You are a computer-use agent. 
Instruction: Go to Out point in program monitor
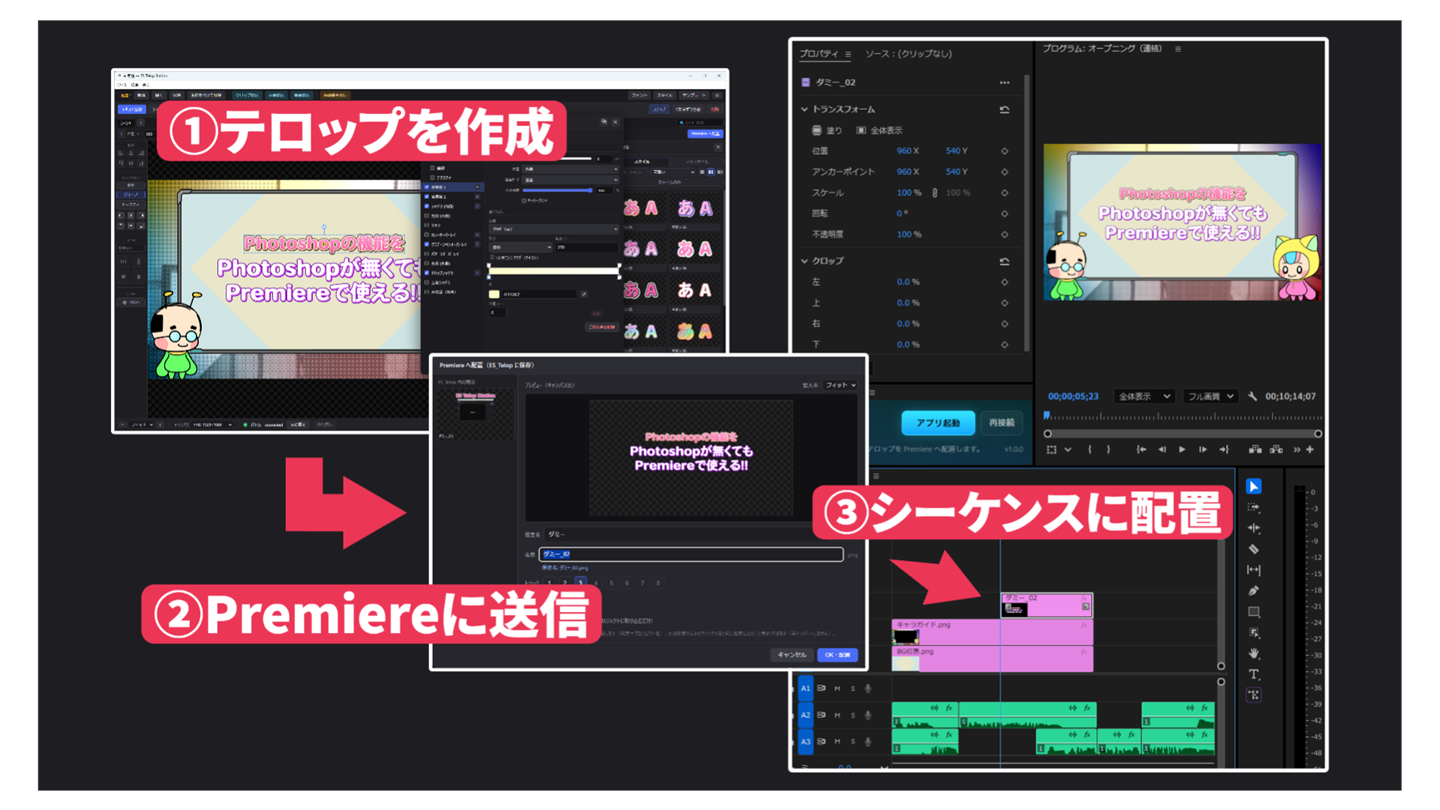(x=1223, y=450)
